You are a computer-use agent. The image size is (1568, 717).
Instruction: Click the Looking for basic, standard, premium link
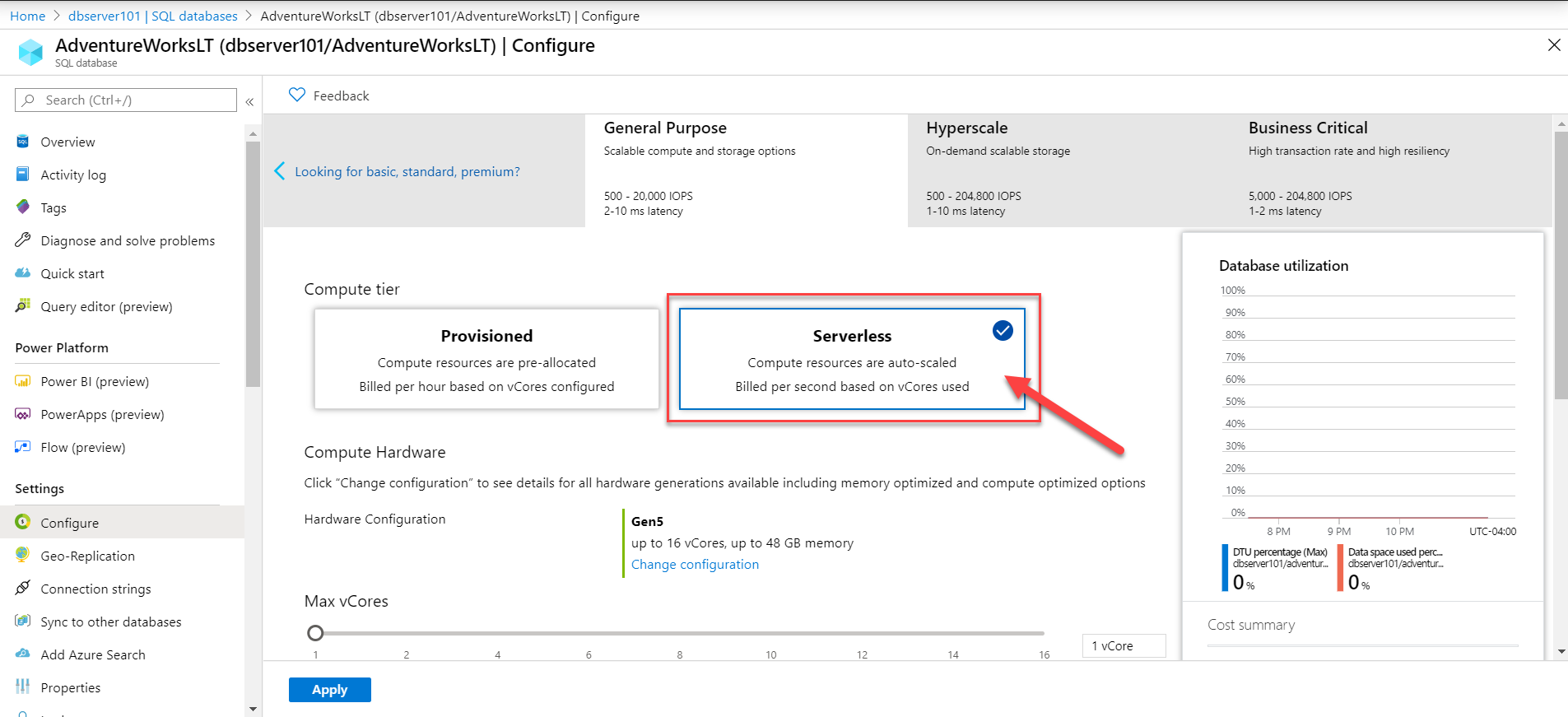click(407, 171)
